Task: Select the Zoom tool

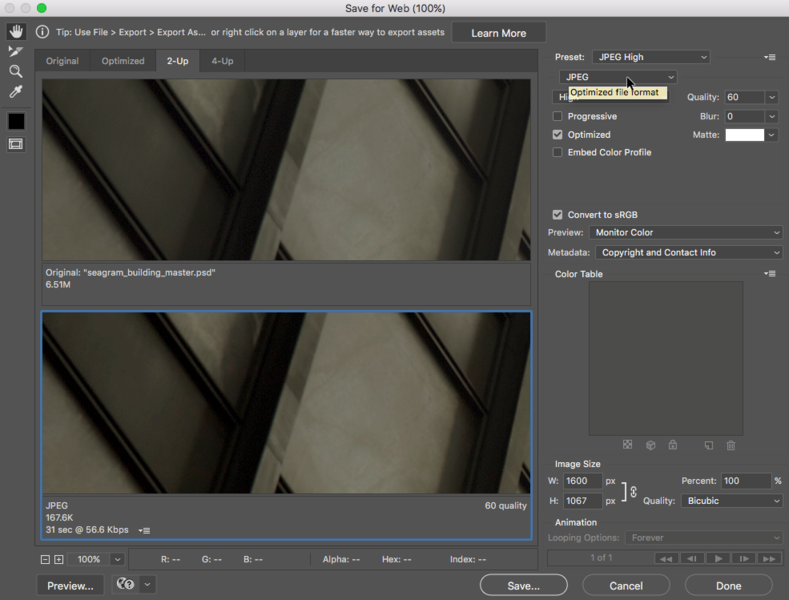Action: tap(16, 71)
